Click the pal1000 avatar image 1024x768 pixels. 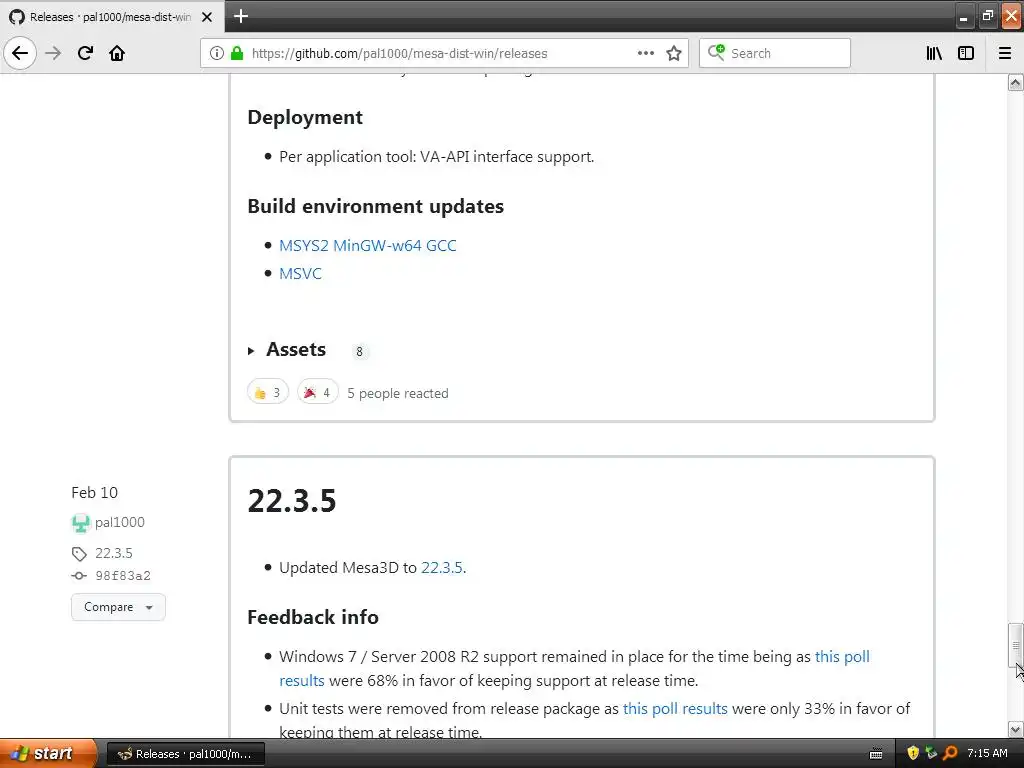(x=80, y=523)
